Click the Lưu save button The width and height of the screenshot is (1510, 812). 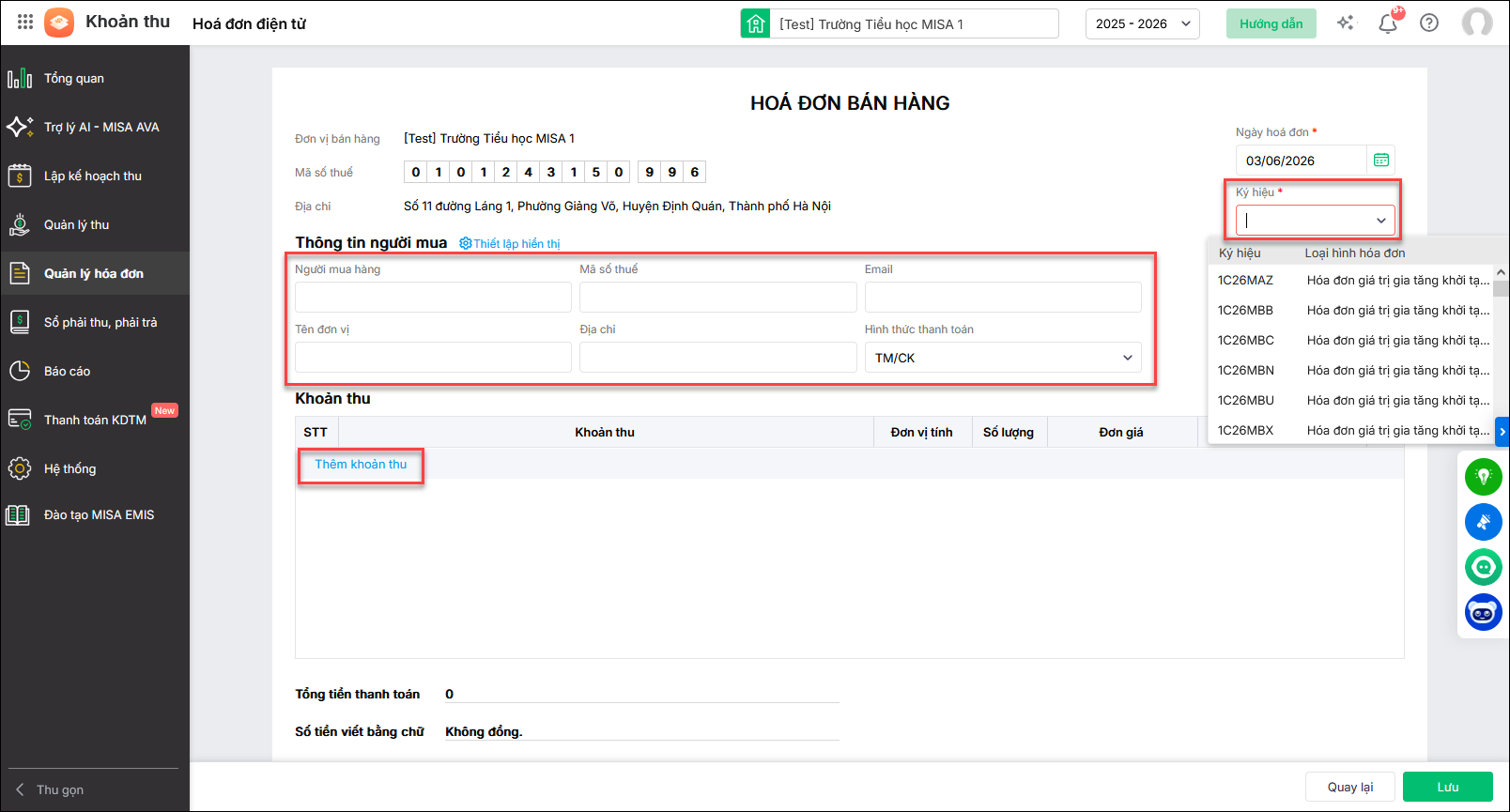1448,787
